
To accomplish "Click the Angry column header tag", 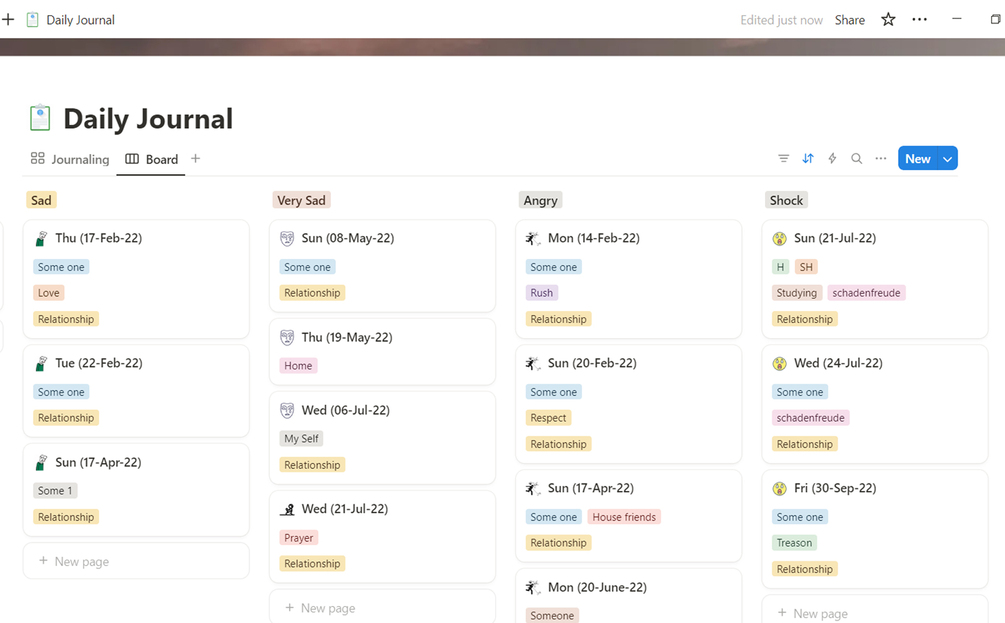I will point(540,200).
